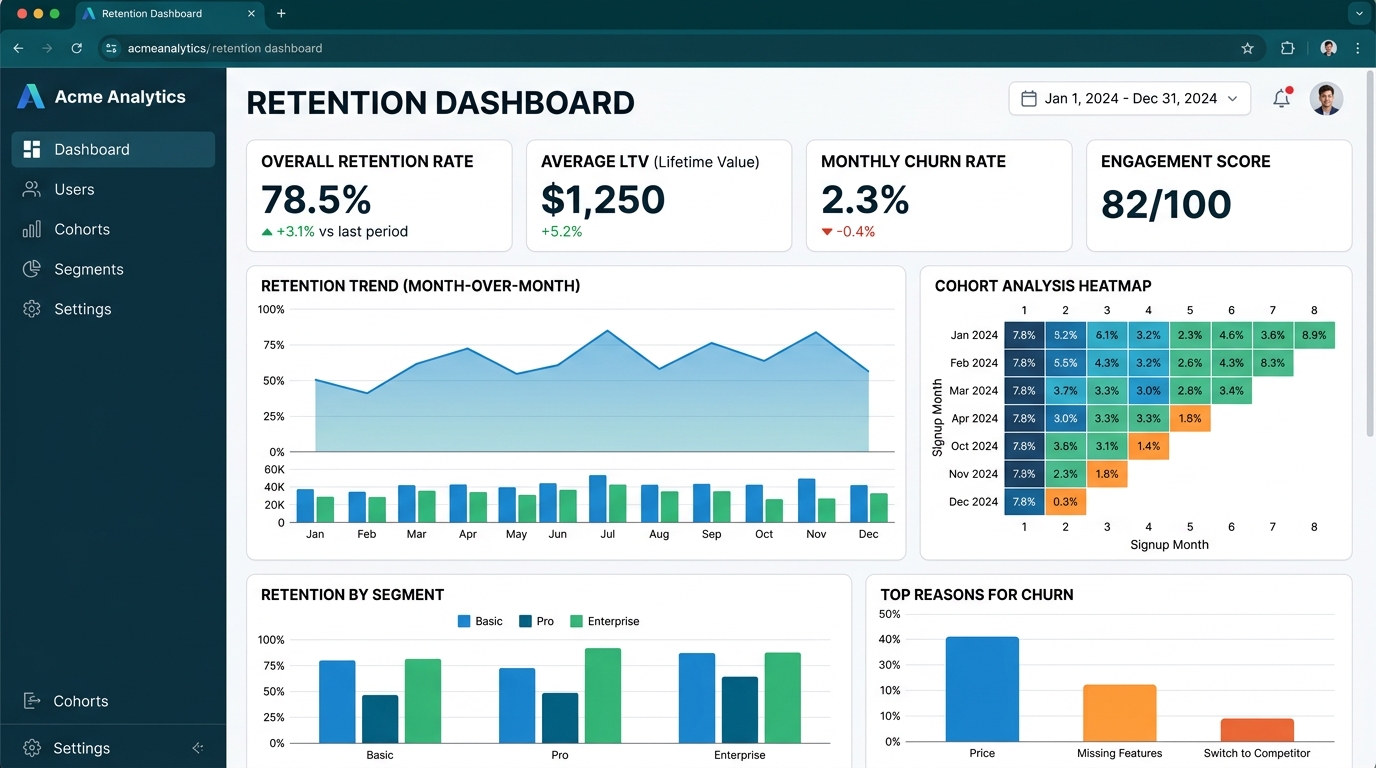Click the 2.3% monthly churn value
Viewport: 1376px width, 768px height.
tap(865, 200)
